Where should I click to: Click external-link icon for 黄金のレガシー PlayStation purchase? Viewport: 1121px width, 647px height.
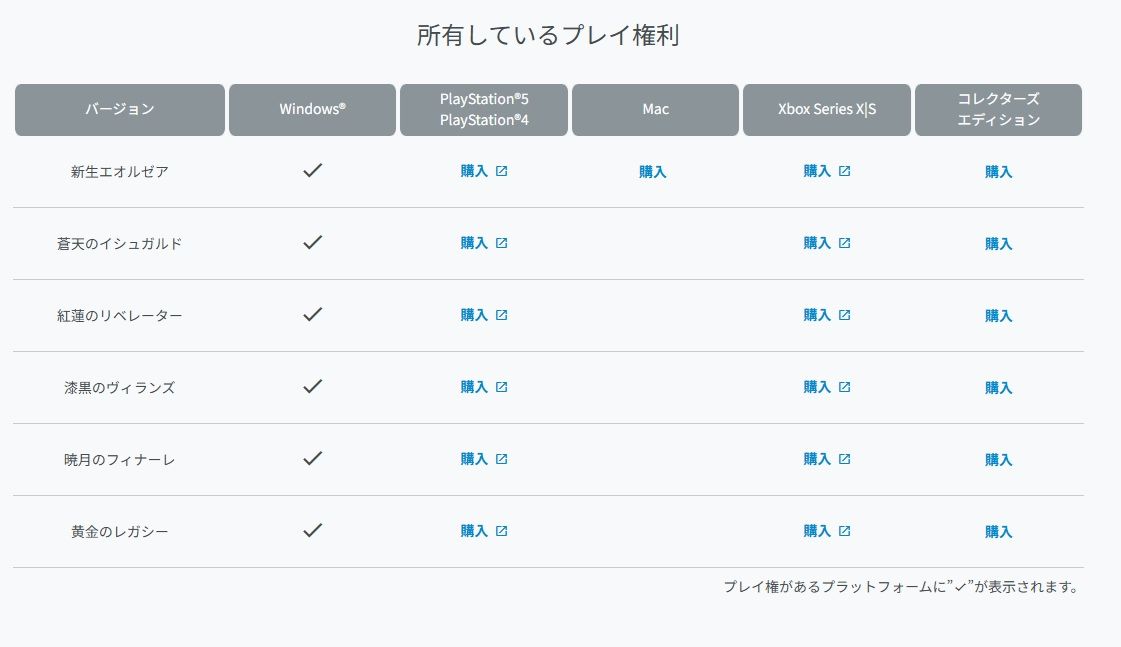[x=502, y=531]
